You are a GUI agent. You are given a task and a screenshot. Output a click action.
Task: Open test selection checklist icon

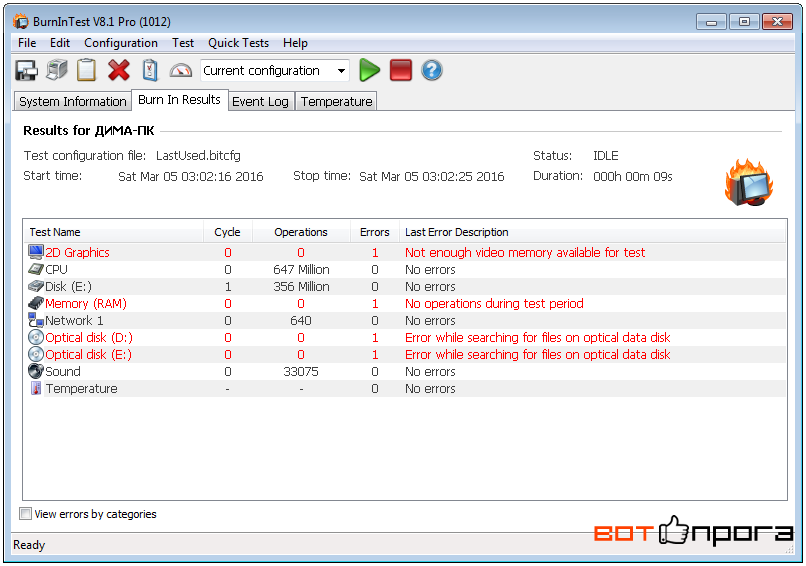point(150,70)
